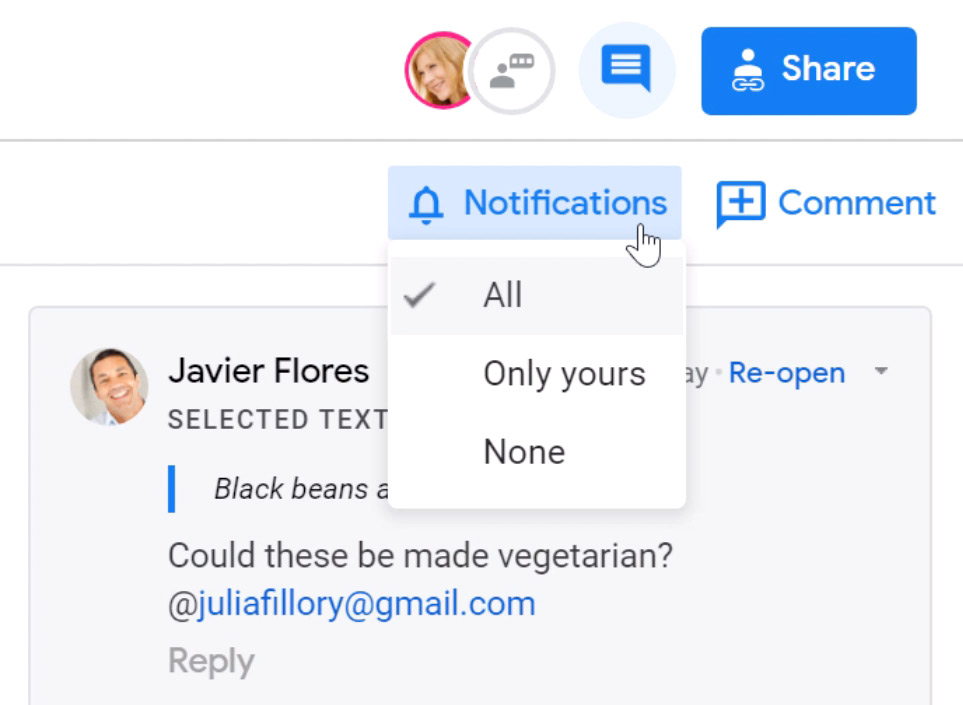Open Javier Flores's profile picture
Image resolution: width=963 pixels, height=705 pixels.
[x=110, y=387]
